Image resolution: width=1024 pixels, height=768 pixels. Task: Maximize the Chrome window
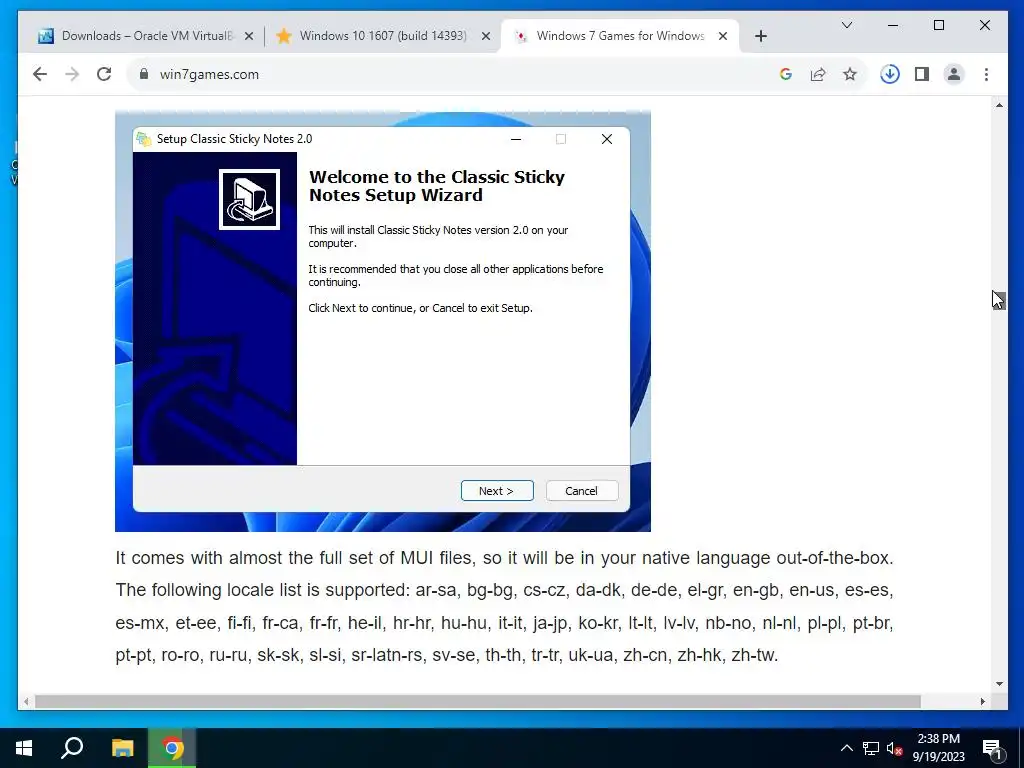coord(939,25)
